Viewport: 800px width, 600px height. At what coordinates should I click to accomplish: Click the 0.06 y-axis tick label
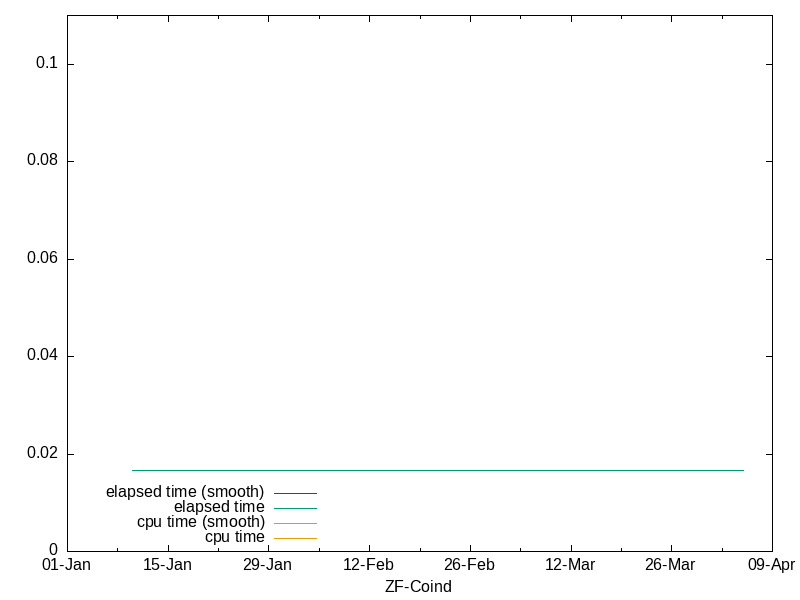coord(42,258)
